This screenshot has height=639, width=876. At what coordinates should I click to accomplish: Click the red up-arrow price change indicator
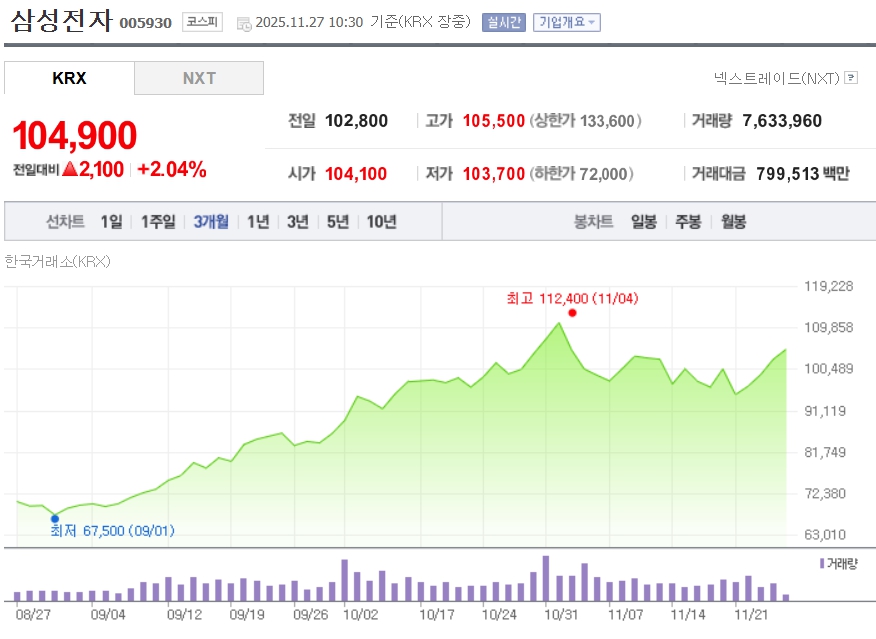70,170
